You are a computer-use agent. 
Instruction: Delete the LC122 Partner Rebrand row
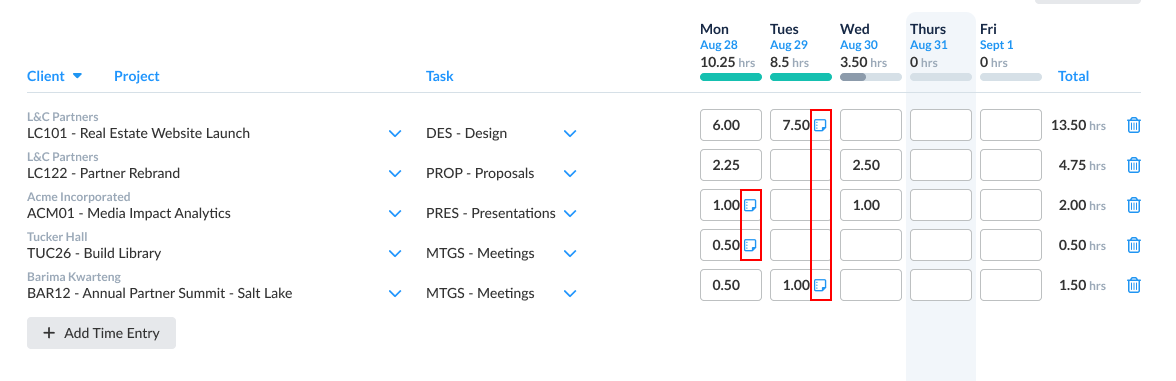(1134, 165)
